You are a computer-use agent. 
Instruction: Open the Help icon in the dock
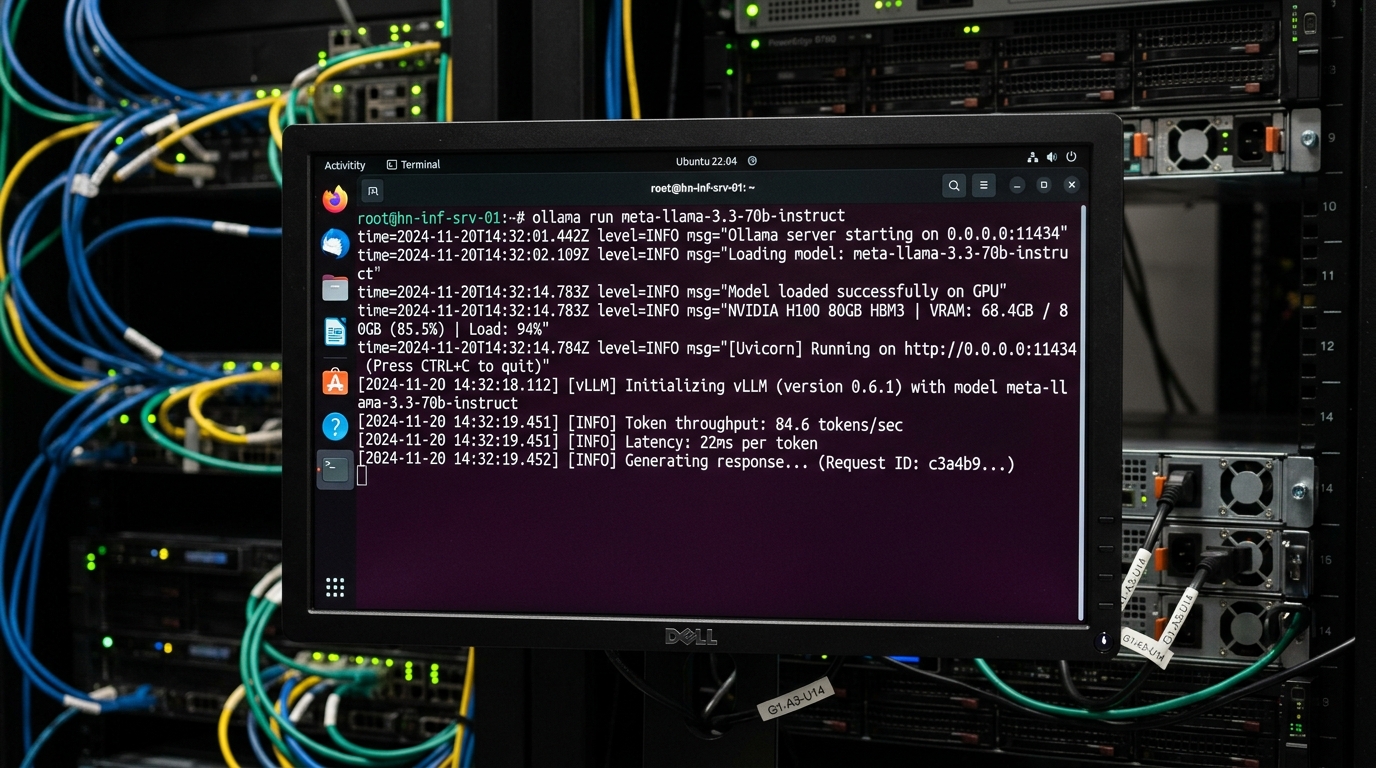(x=335, y=426)
